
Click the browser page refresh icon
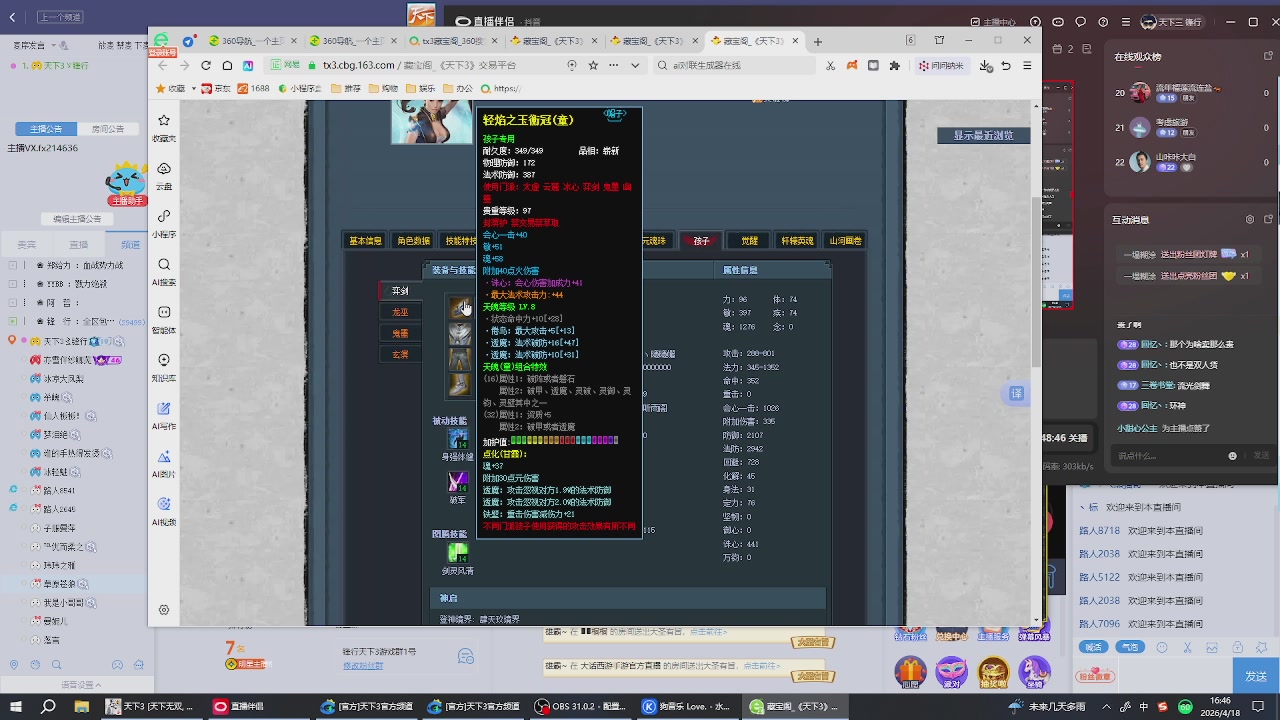(206, 66)
